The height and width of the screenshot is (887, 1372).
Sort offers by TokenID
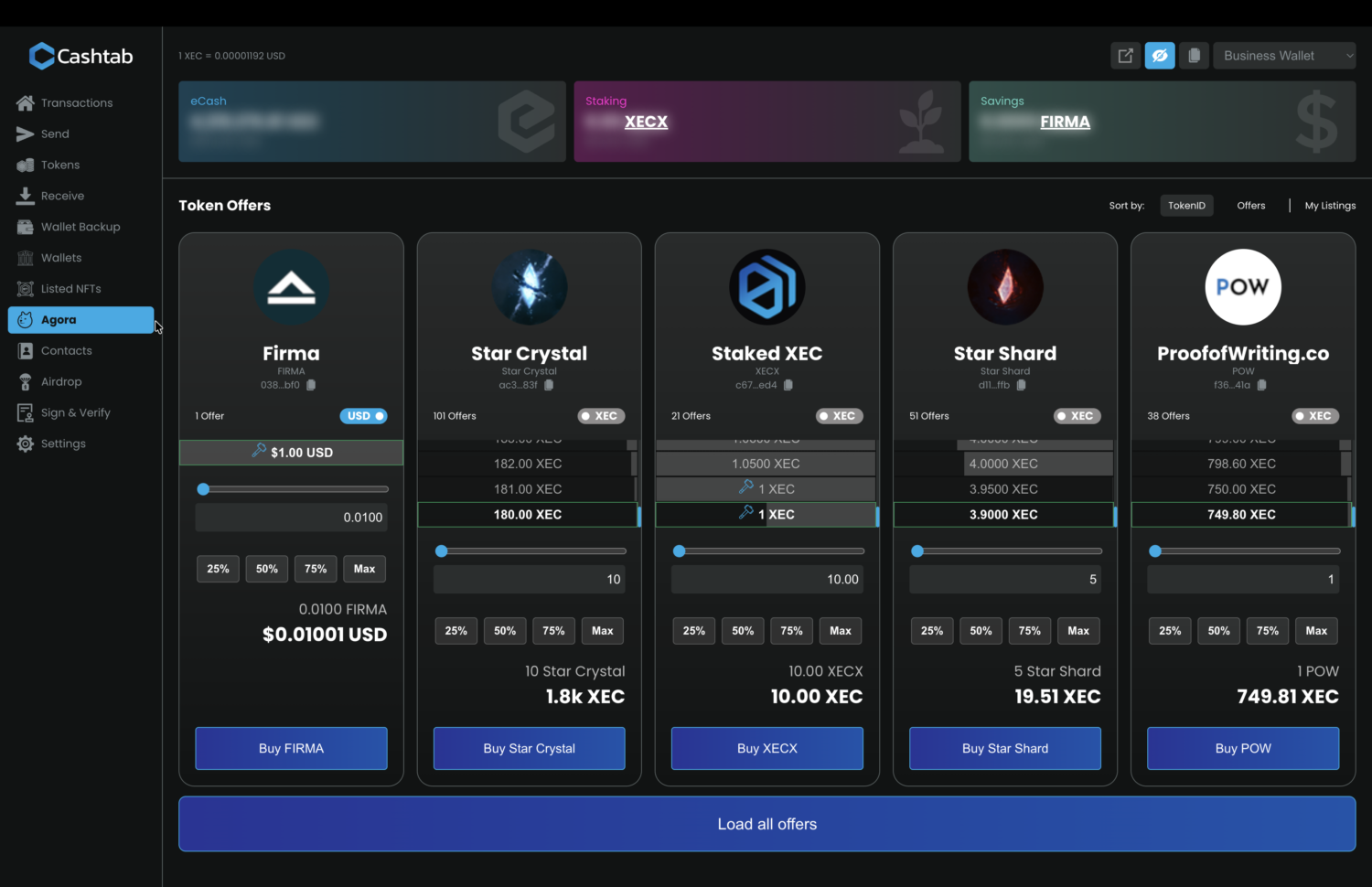(1186, 206)
